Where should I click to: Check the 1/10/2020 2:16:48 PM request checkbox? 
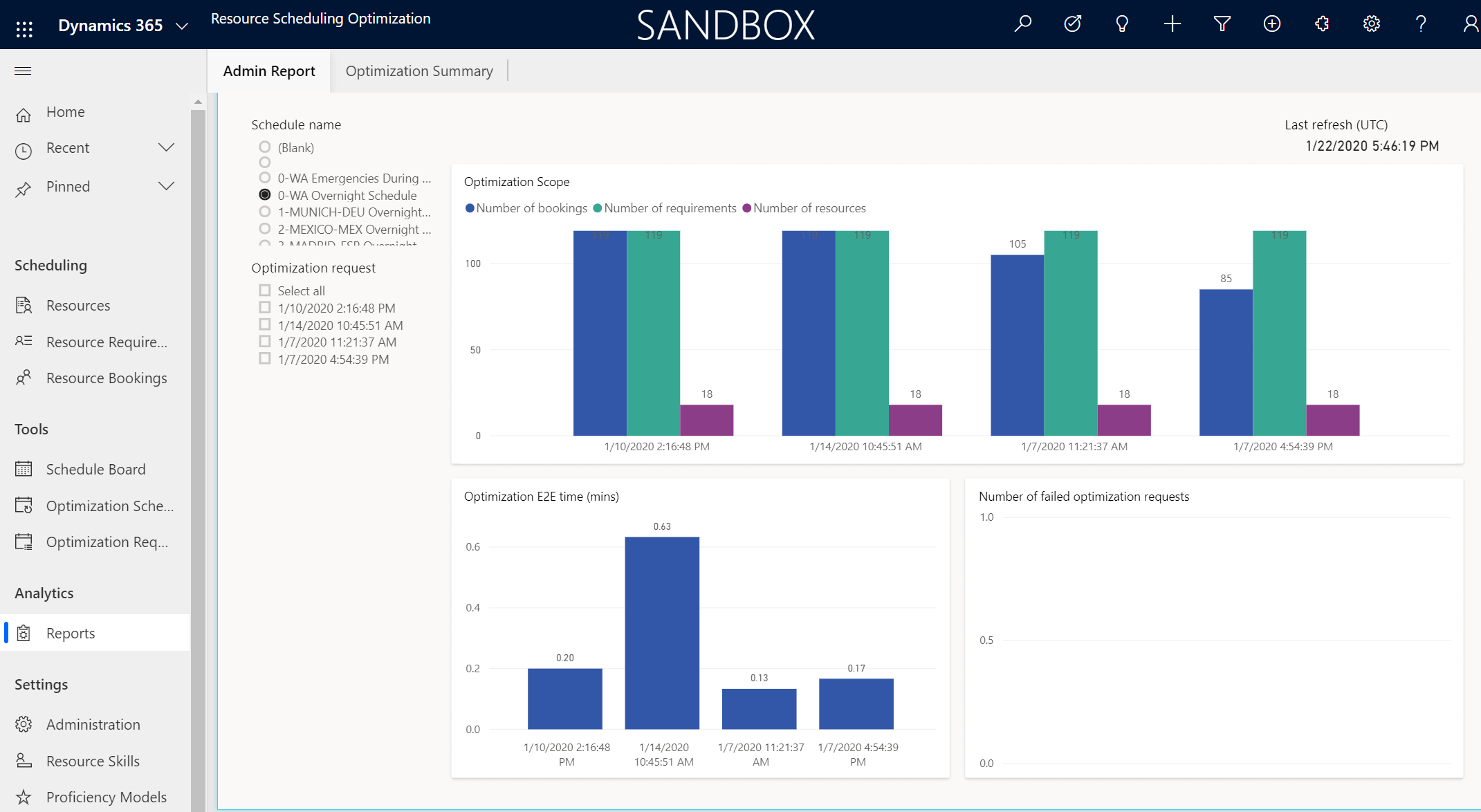(x=264, y=308)
